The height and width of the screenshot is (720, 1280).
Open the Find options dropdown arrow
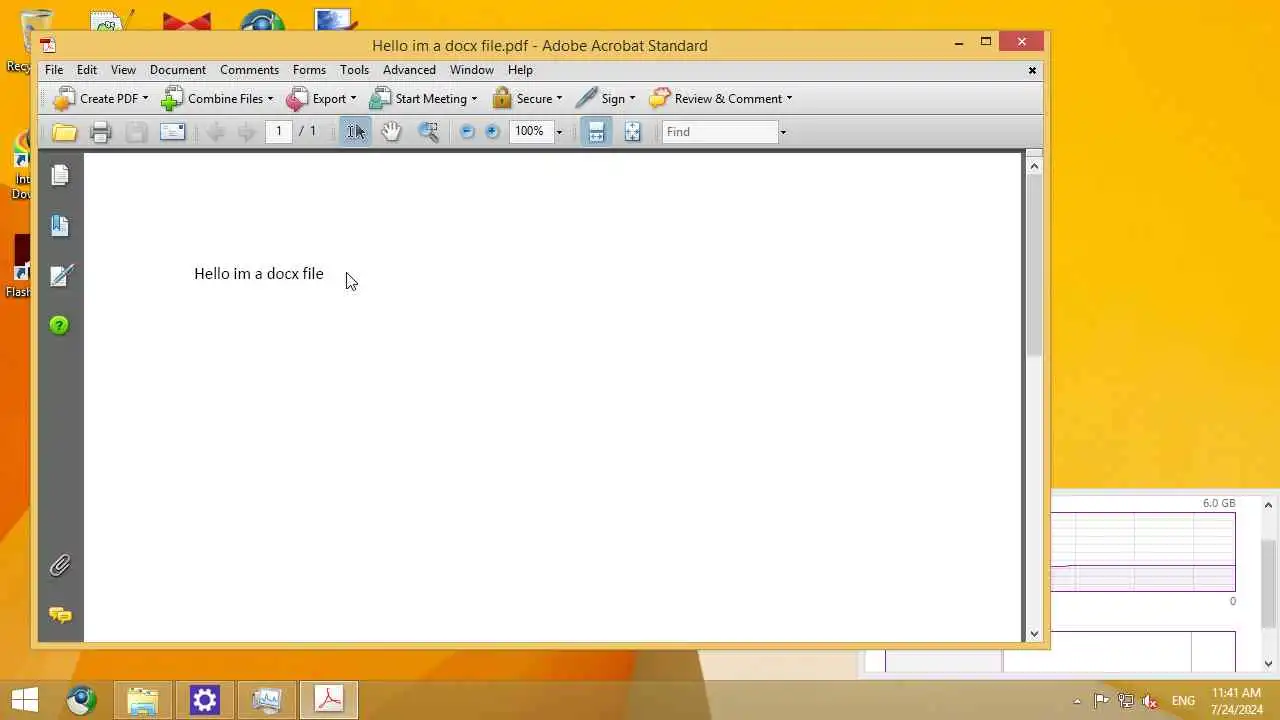pyautogui.click(x=783, y=132)
